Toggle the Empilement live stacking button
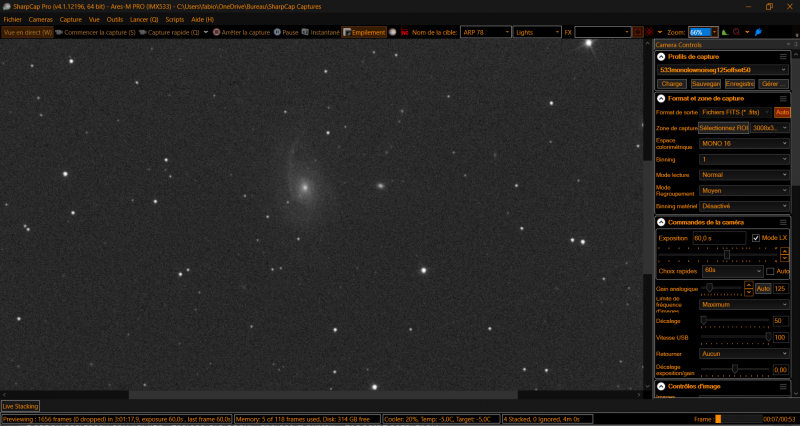 click(364, 32)
